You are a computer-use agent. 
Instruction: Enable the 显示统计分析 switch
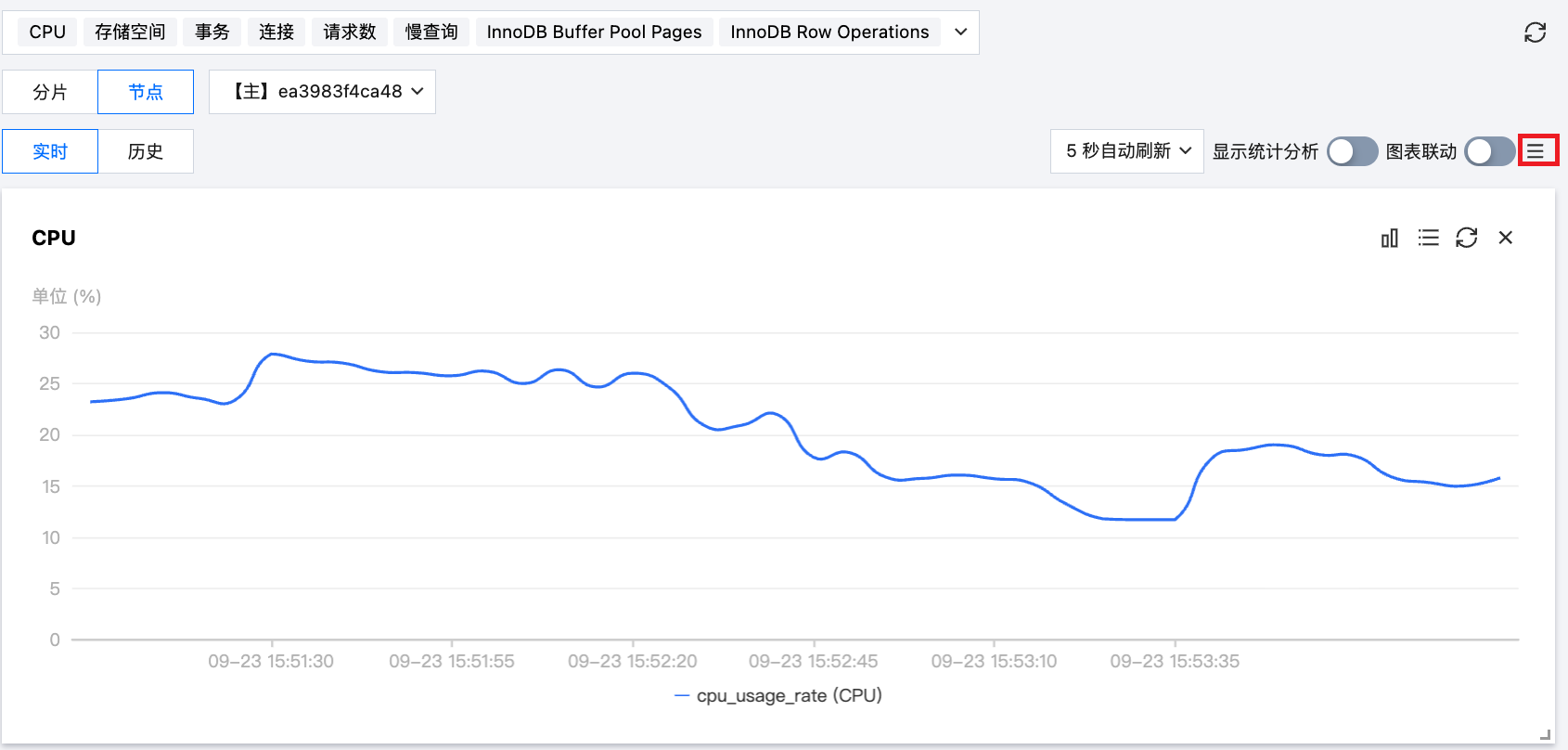(x=1352, y=151)
